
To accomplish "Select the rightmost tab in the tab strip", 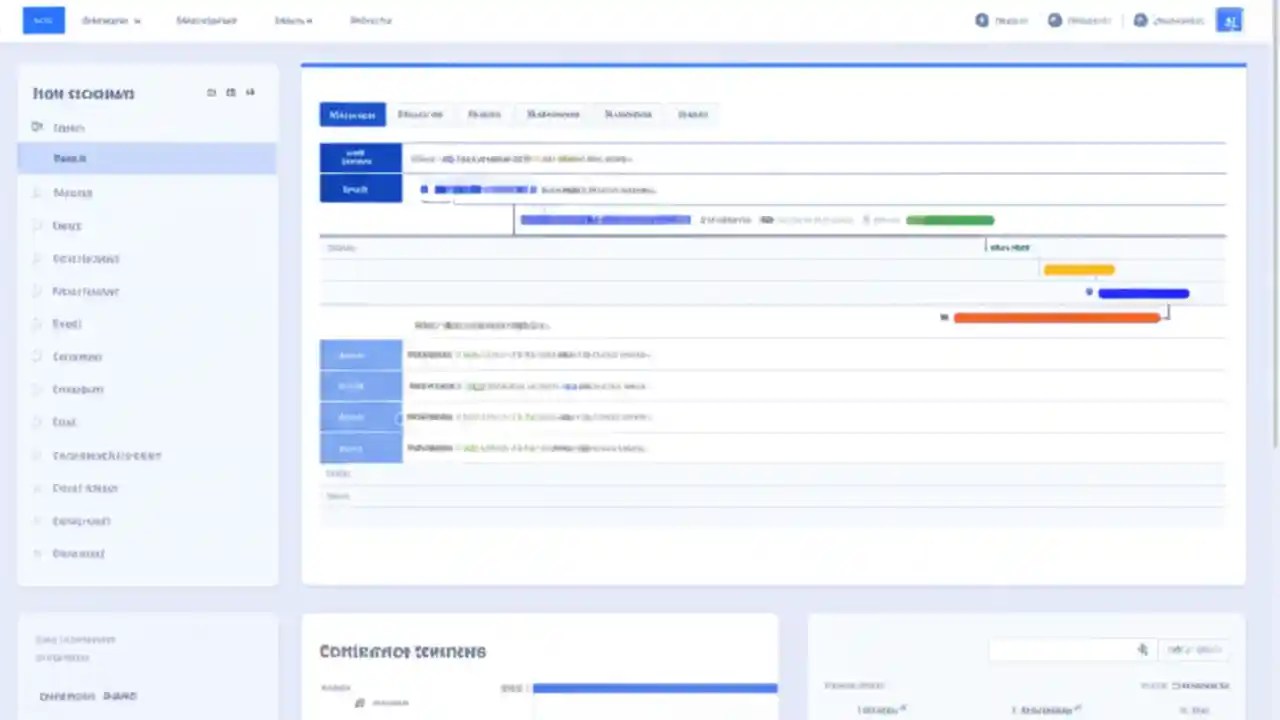I will click(x=692, y=113).
